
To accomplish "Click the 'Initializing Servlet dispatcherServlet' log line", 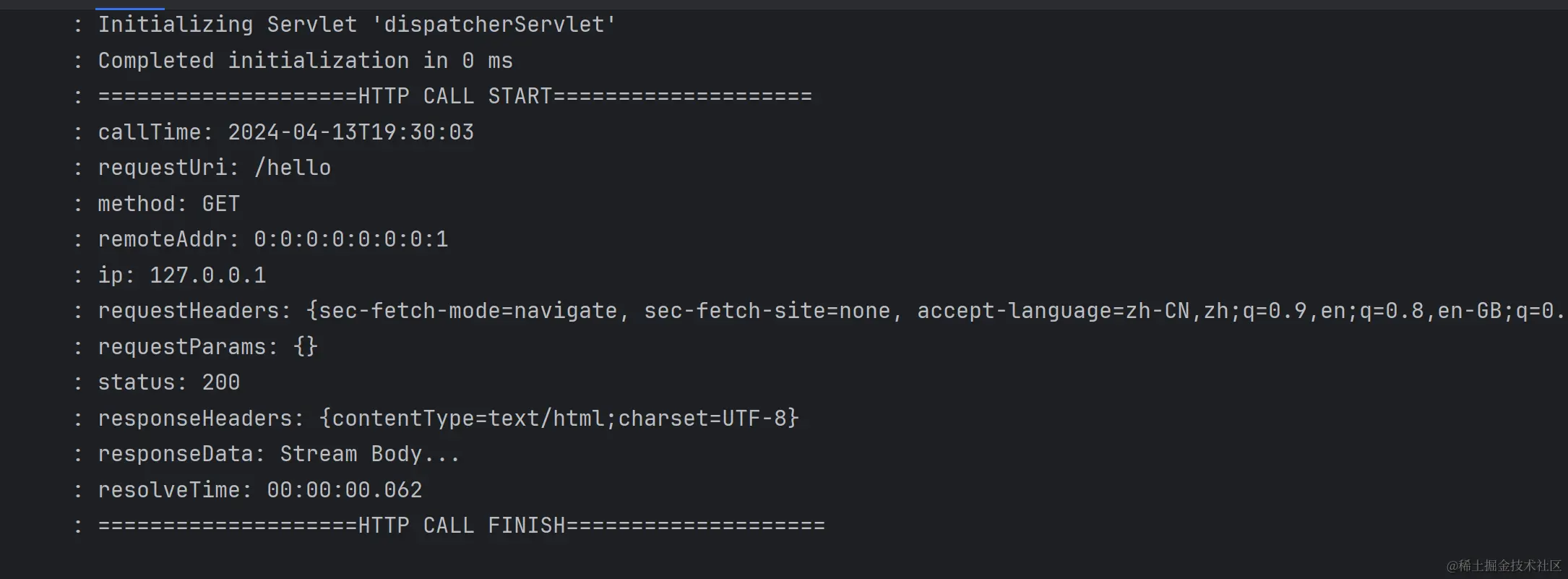I will tap(357, 25).
